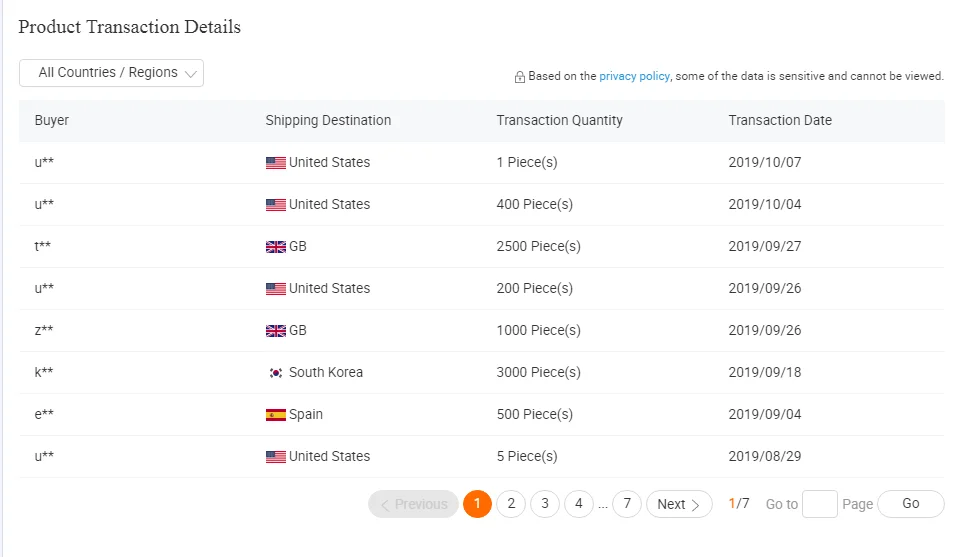Click the GB flag in the 1000 Piece(s) row

[276, 331]
